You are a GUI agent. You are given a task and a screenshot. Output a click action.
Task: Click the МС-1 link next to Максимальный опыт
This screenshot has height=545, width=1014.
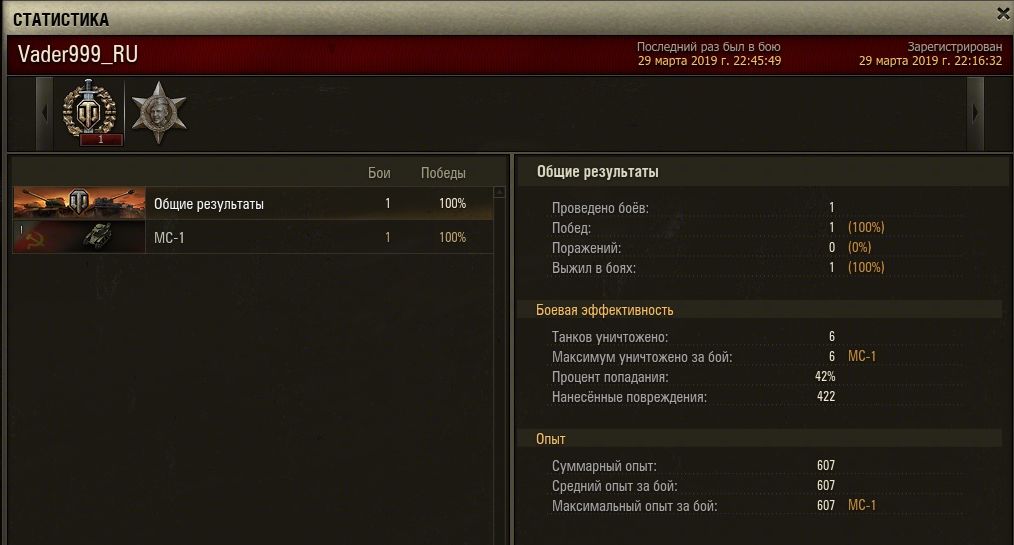pos(861,505)
